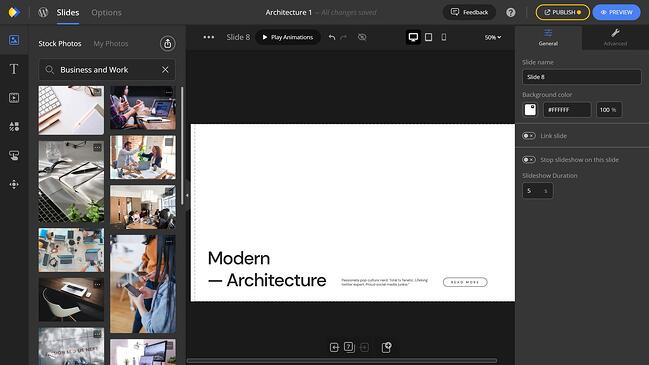Open the Options tab
649x365 pixels.
click(x=106, y=12)
